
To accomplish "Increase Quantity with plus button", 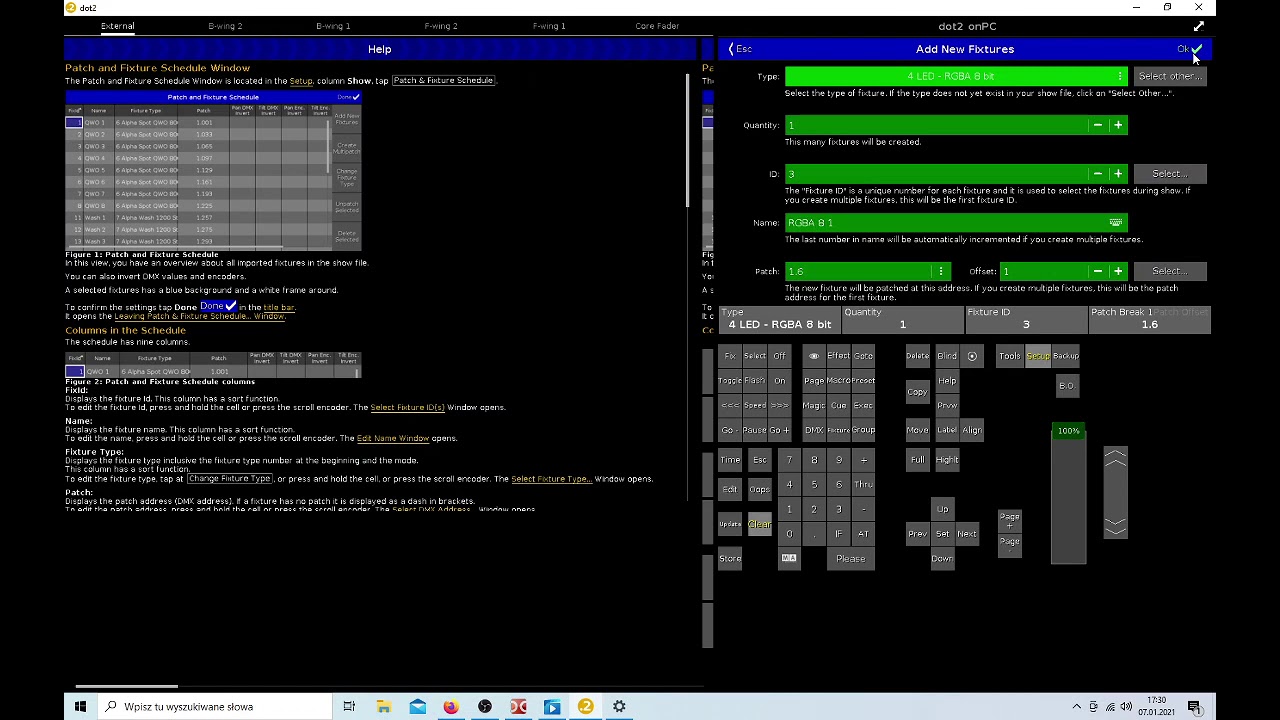I will [x=1118, y=125].
